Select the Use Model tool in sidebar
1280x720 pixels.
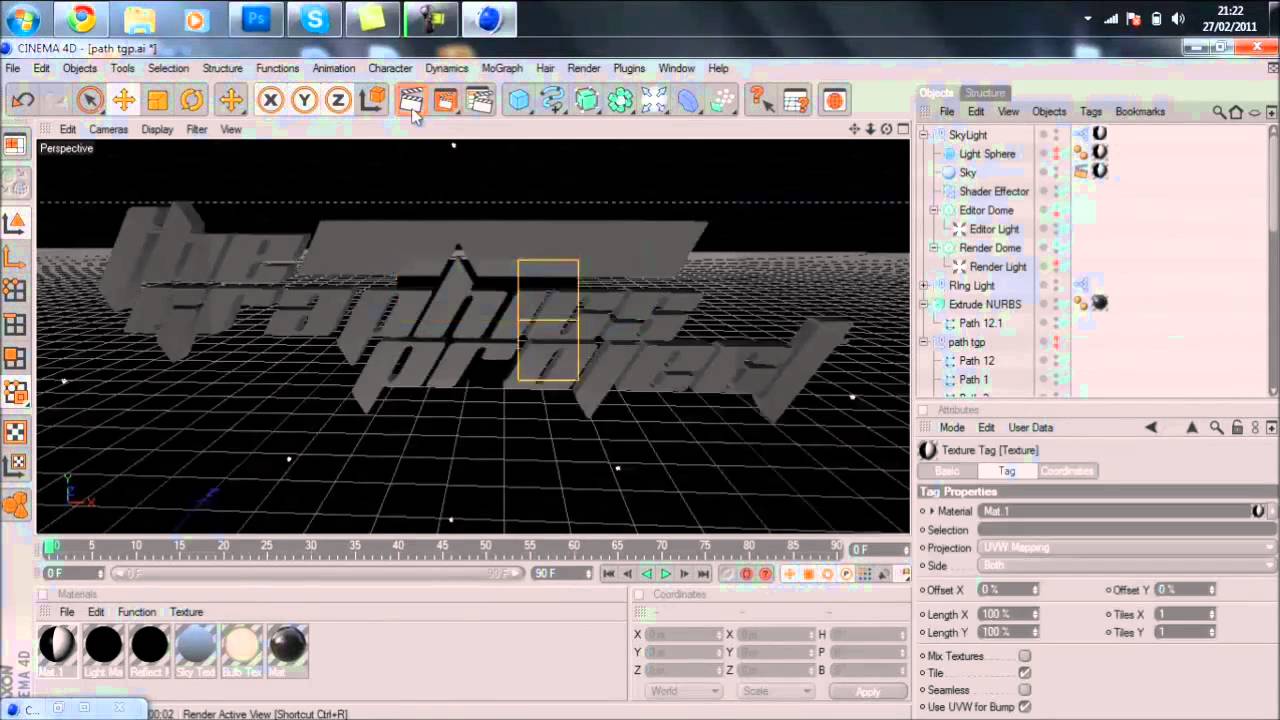(16, 222)
